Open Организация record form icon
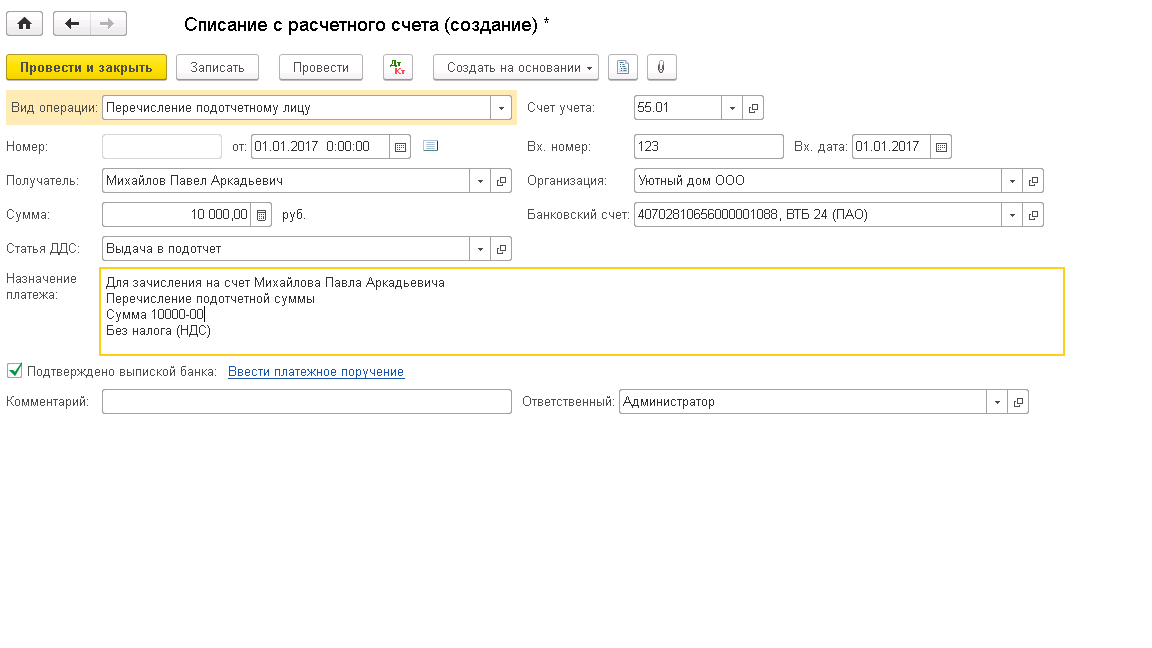The height and width of the screenshot is (648, 1152). click(x=1034, y=181)
